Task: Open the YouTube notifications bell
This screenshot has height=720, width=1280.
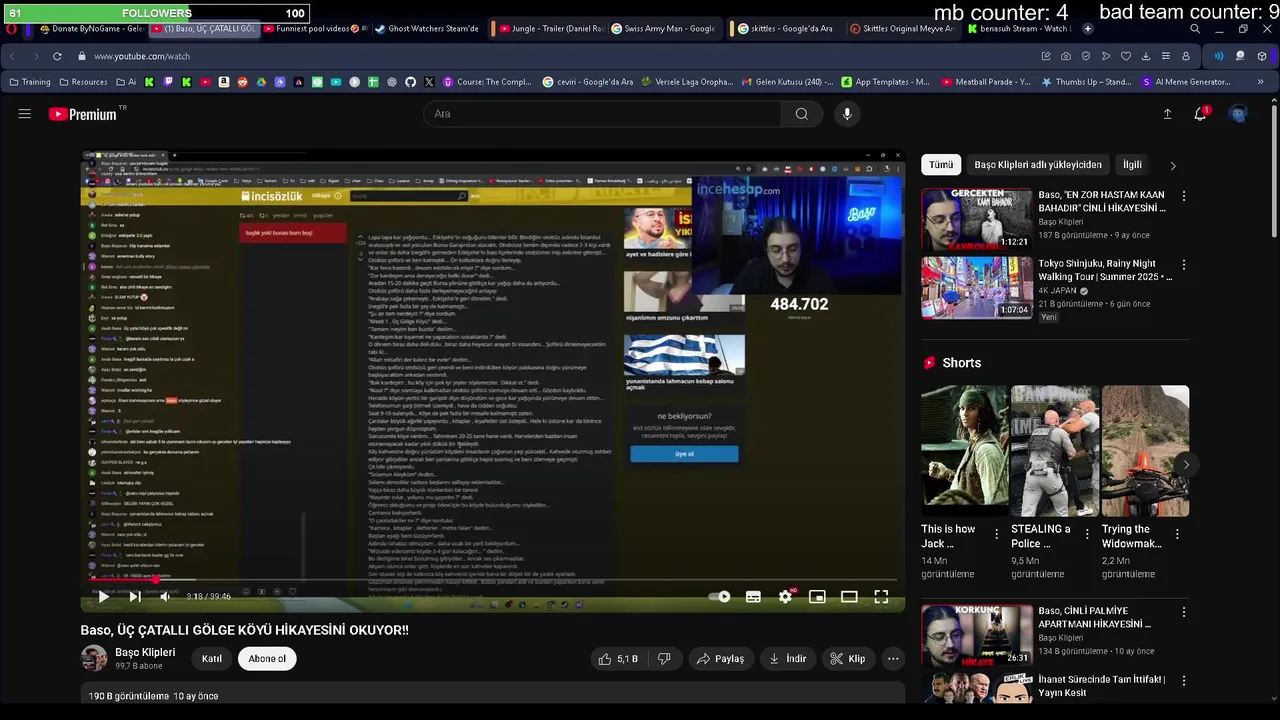Action: tap(1200, 114)
